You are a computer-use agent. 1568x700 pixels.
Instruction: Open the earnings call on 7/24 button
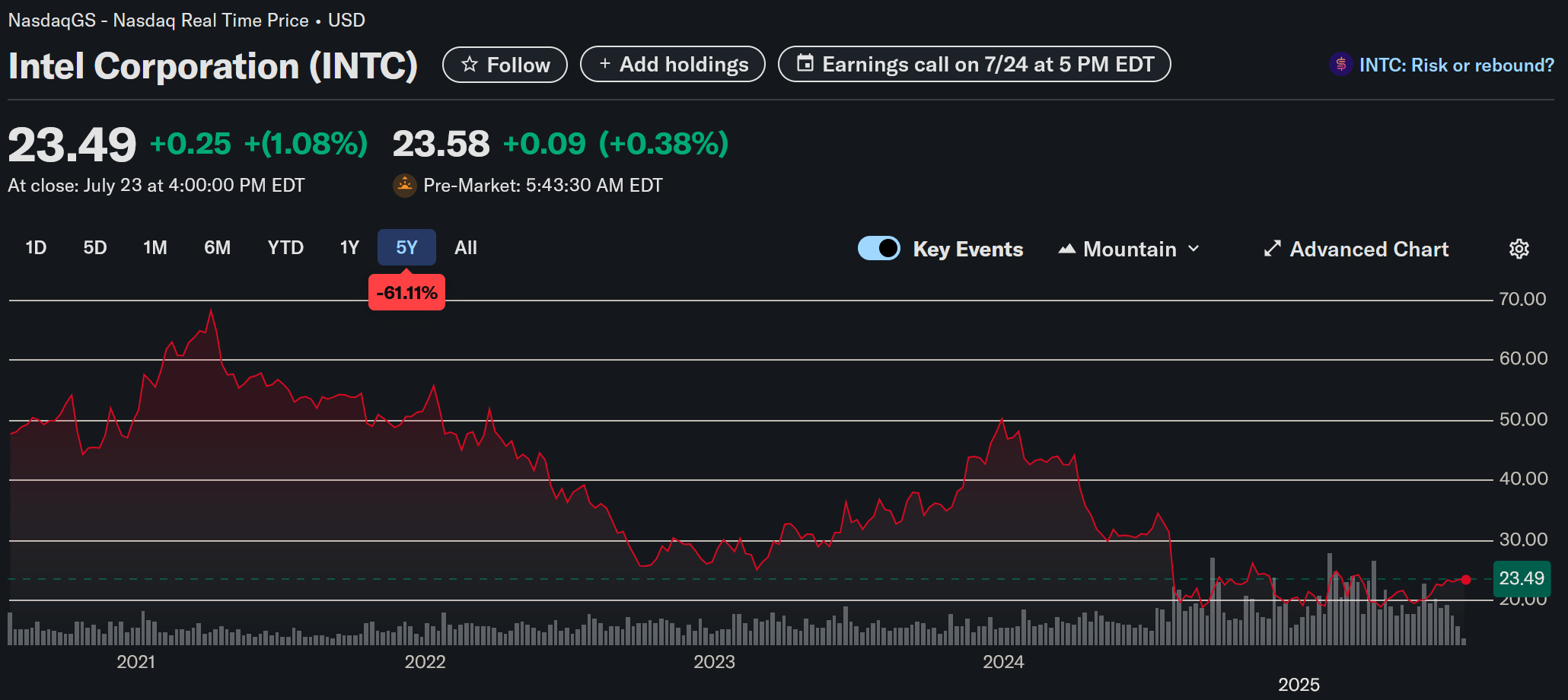click(x=974, y=65)
